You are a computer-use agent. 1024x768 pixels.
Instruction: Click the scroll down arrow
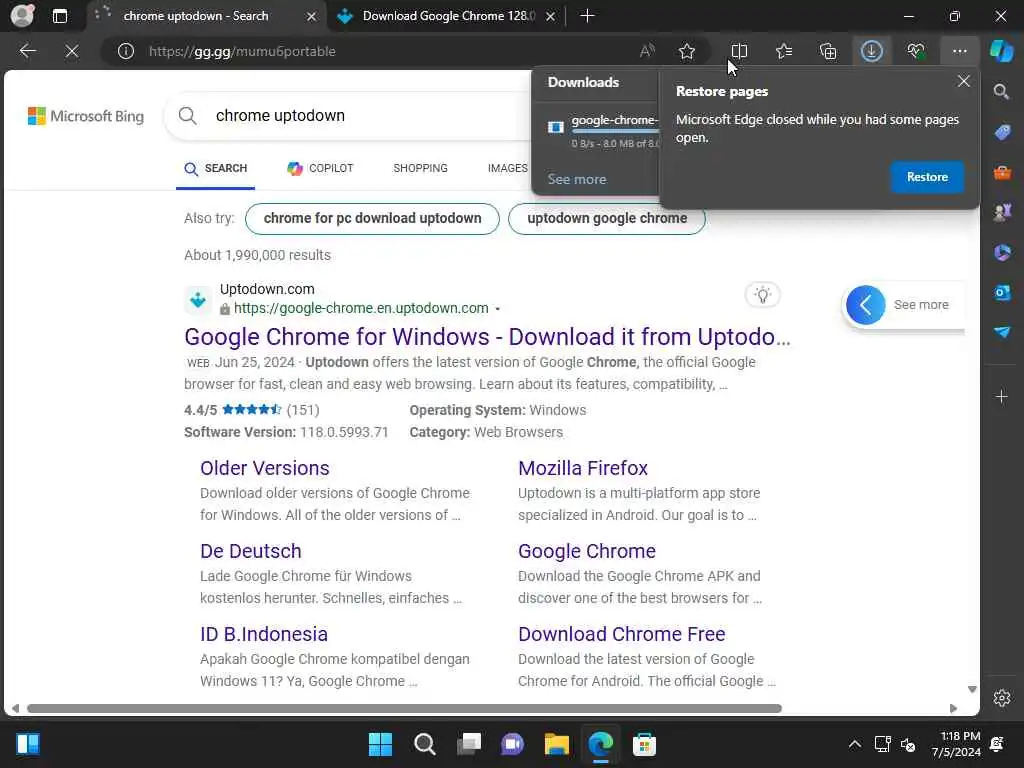(972, 690)
